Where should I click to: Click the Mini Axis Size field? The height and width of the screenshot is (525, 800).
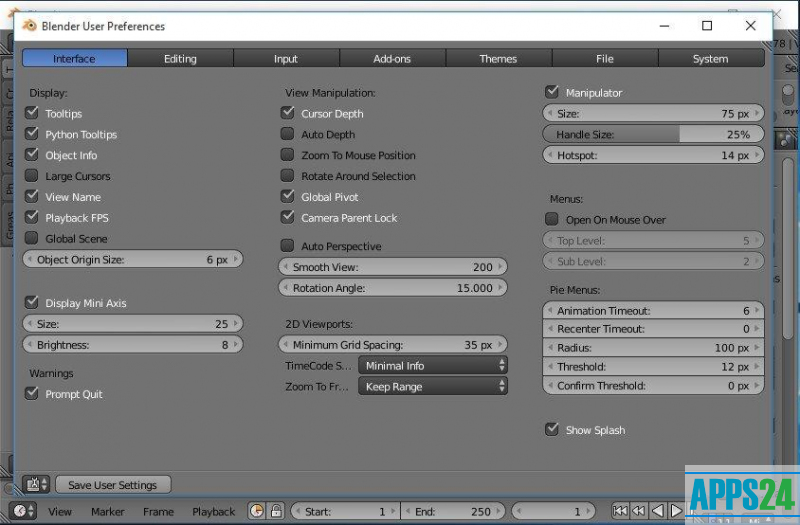click(x=133, y=323)
